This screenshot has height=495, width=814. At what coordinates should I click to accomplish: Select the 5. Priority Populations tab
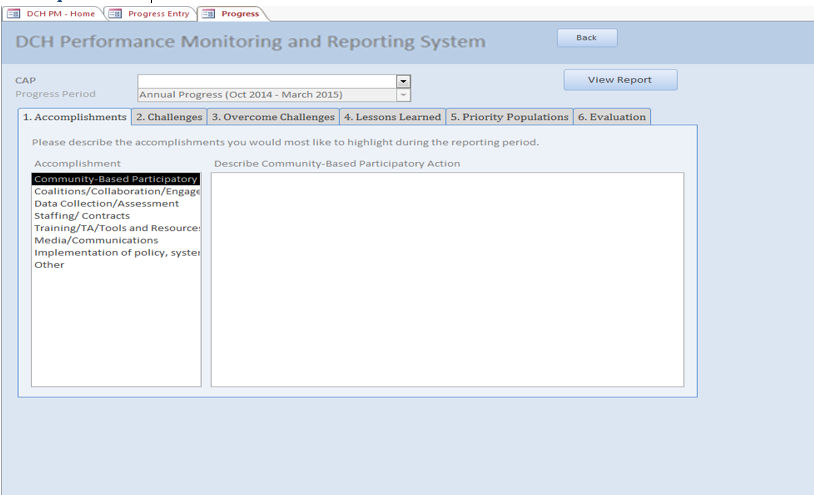click(x=509, y=117)
